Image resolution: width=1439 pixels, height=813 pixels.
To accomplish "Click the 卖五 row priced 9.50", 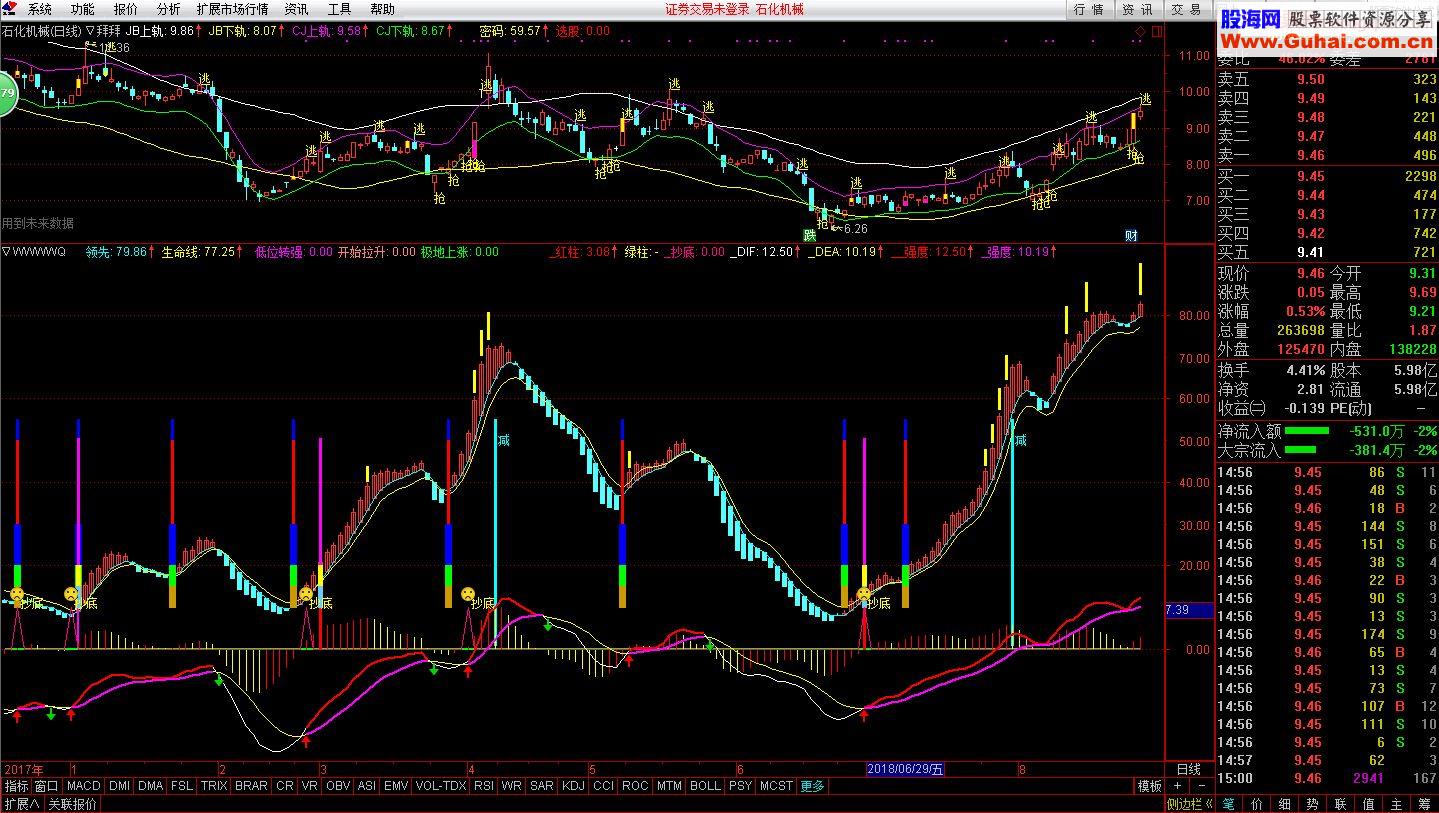I will pyautogui.click(x=1327, y=79).
